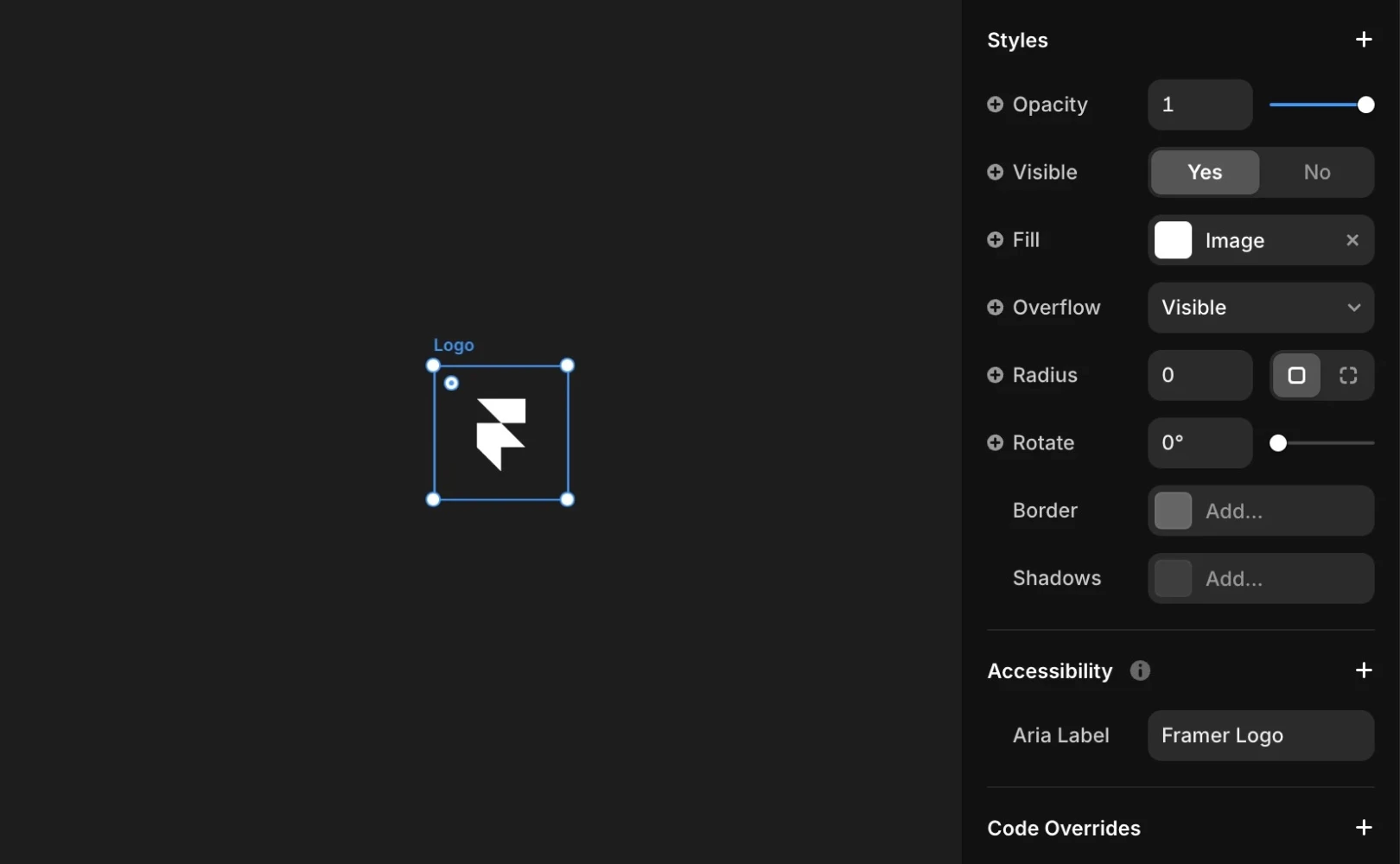Click the top-right selection handle of Logo
This screenshot has width=1400, height=864.
[x=568, y=365]
